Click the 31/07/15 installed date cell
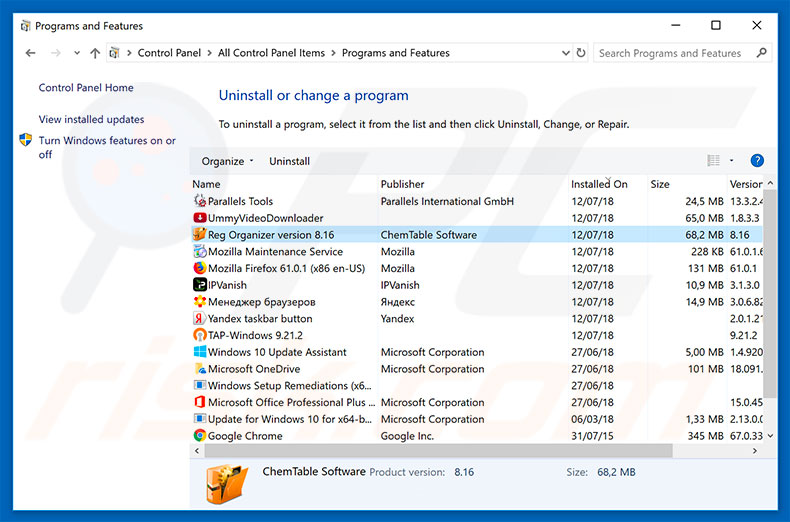 click(592, 436)
